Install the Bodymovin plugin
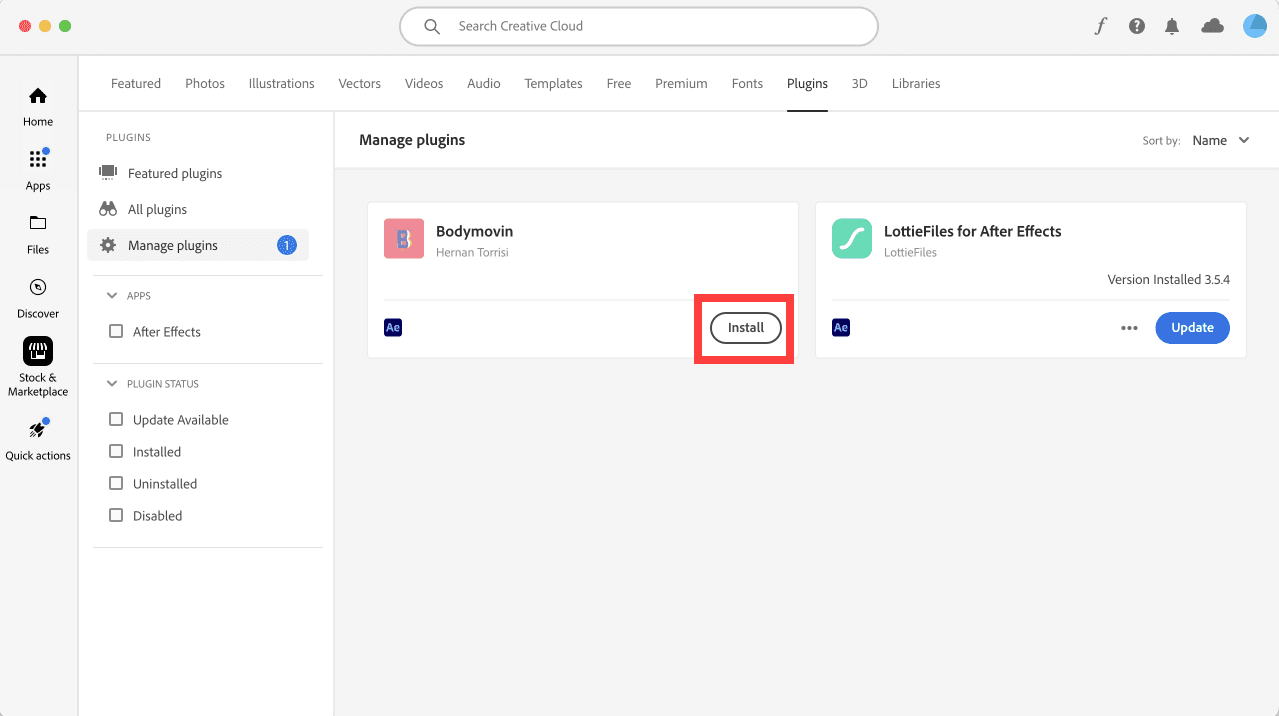 click(x=746, y=328)
